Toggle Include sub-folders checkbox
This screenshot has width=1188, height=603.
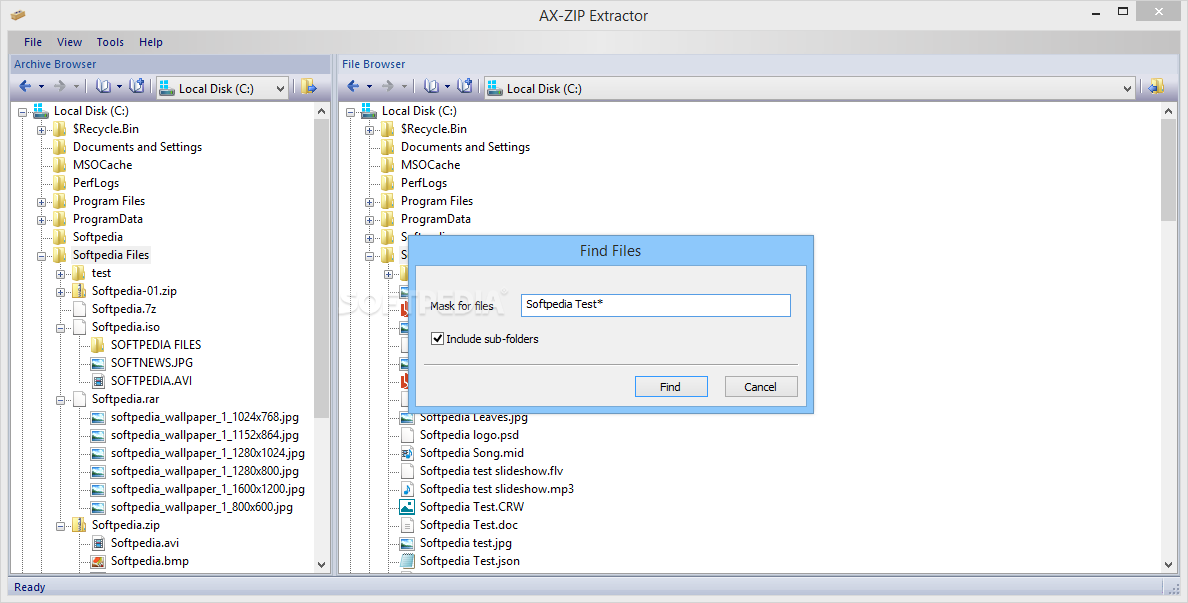coord(437,339)
